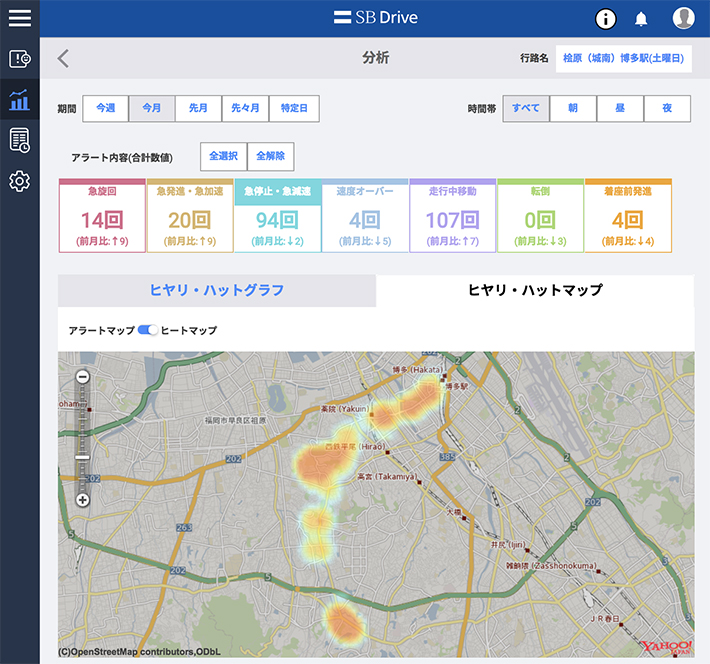Screen dimensions: 710x664
Task: Select the analytics chart sidebar icon
Action: coord(19,100)
